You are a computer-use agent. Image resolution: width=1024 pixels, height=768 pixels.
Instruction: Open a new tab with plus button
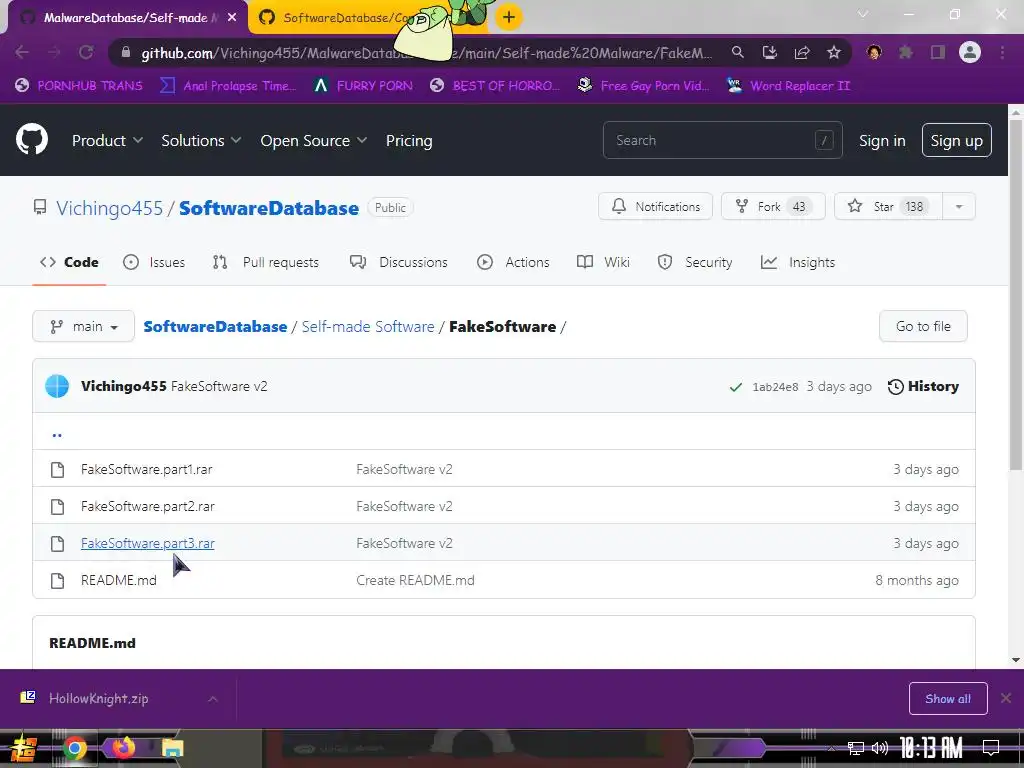click(509, 17)
